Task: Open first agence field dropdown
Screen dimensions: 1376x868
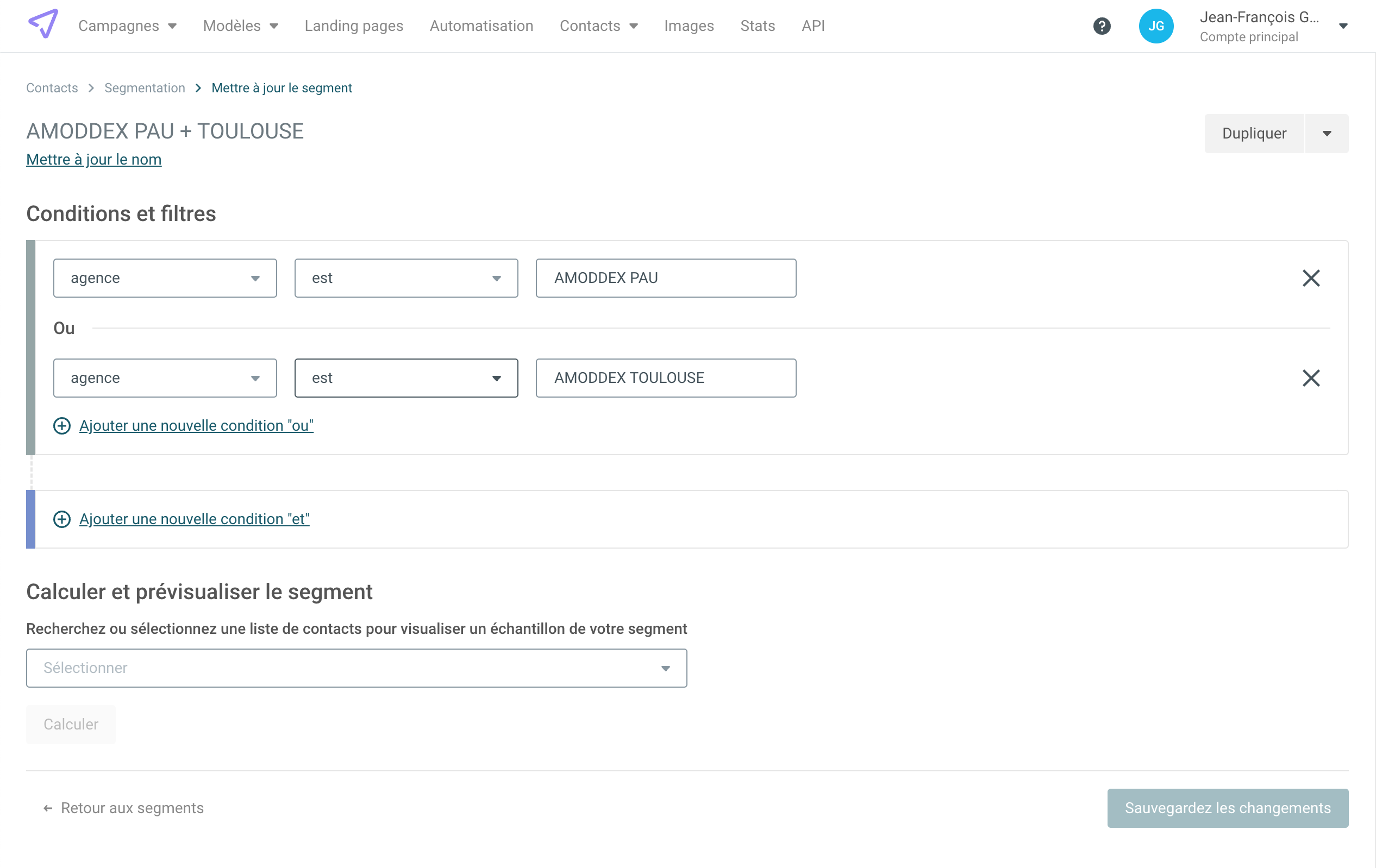Action: (165, 278)
